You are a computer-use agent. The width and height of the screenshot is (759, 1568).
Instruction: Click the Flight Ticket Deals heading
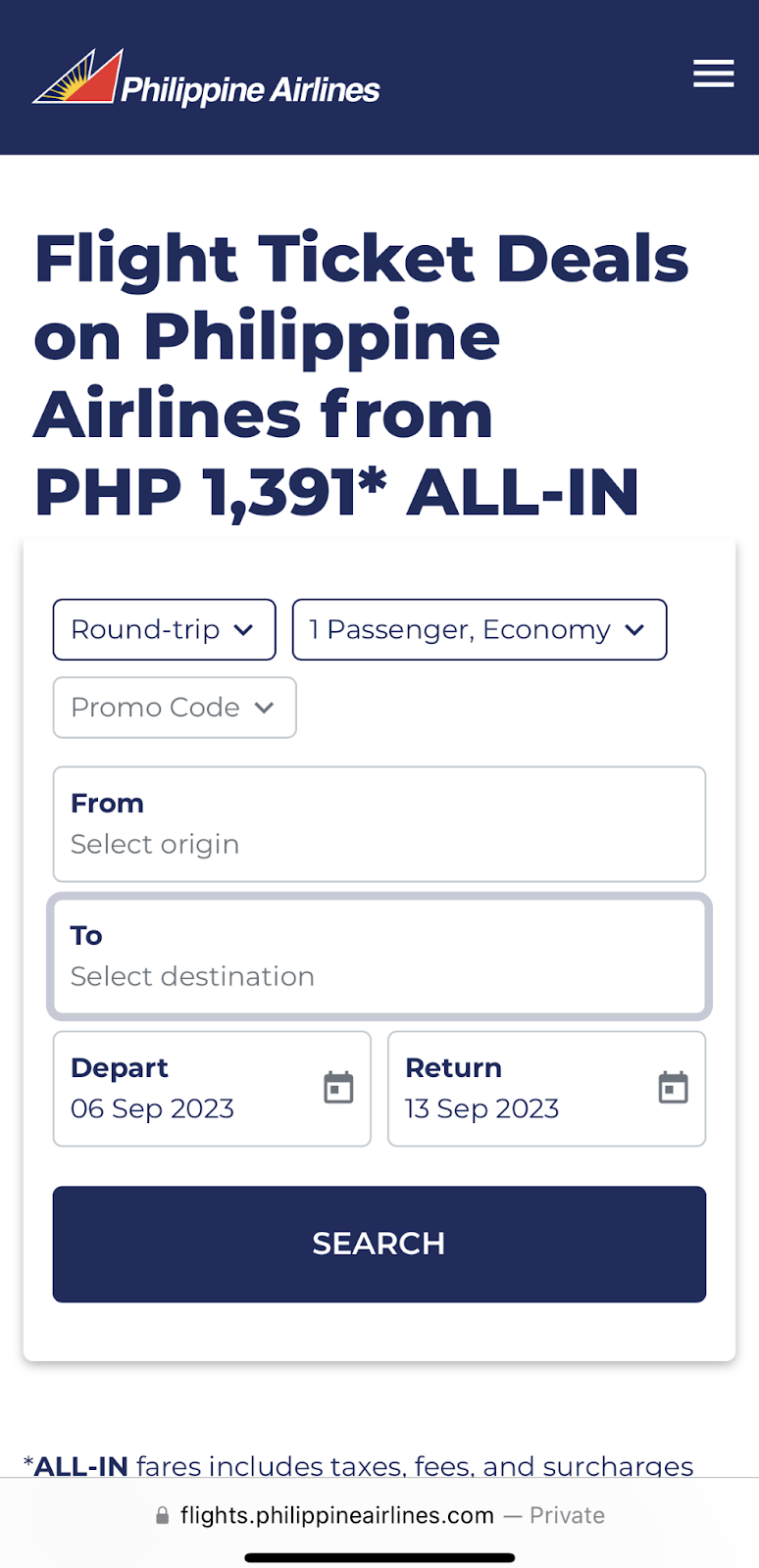tap(361, 374)
